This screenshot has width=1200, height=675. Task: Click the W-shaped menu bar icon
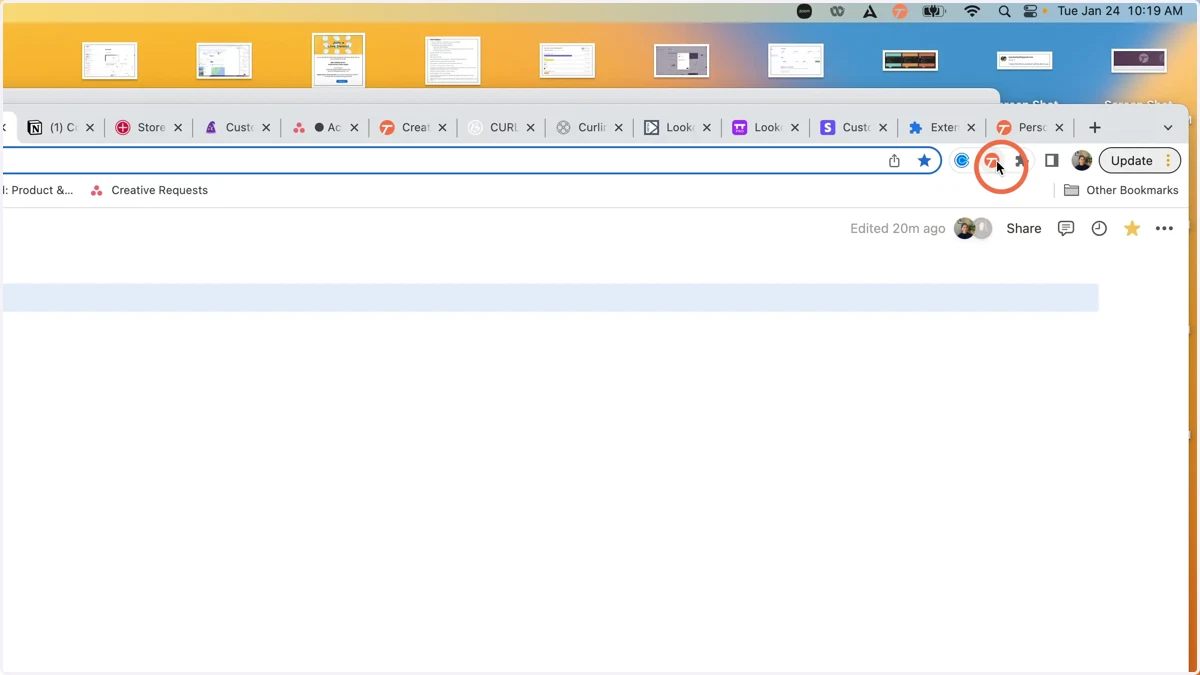pos(837,11)
